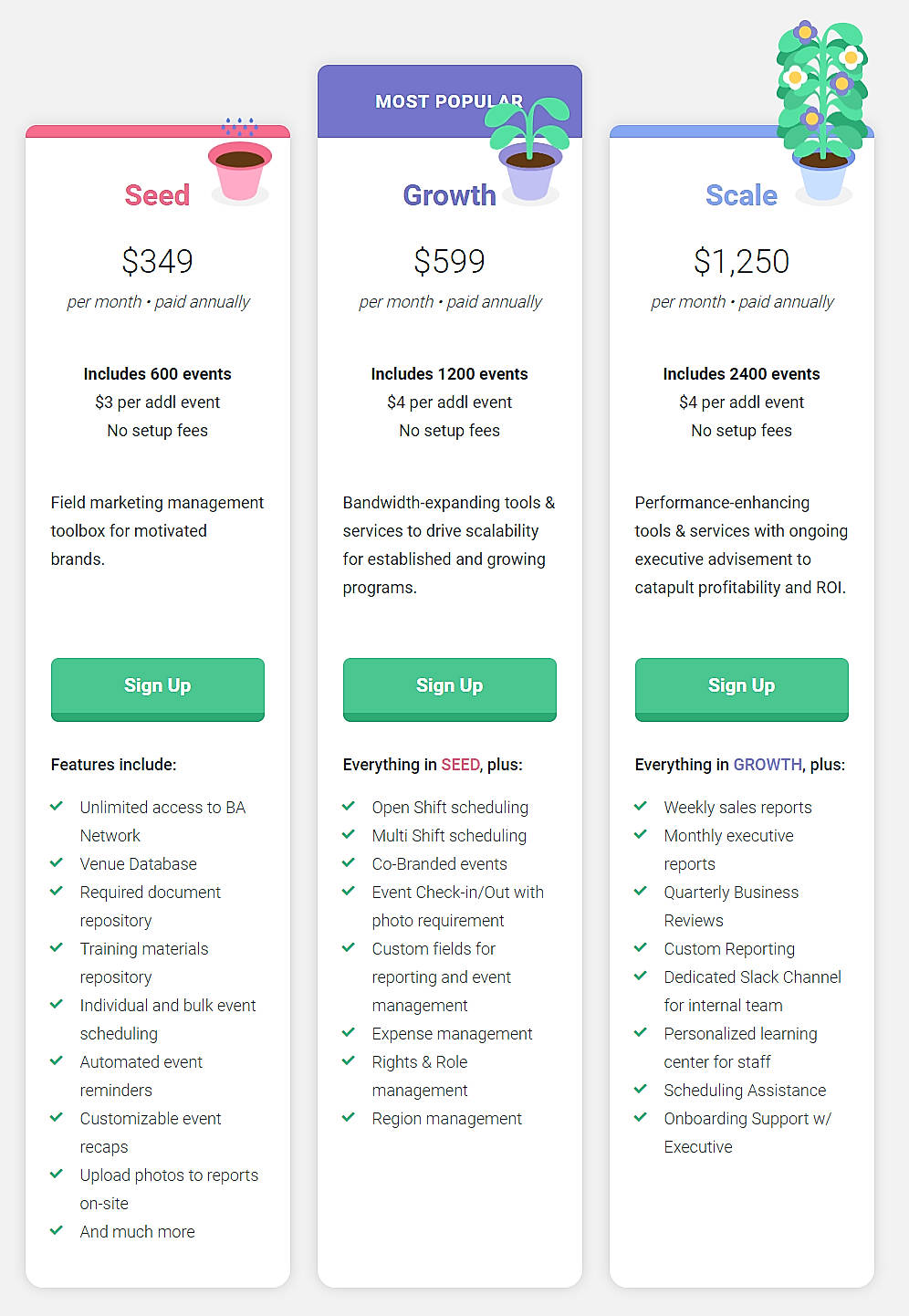This screenshot has height=1316, width=909.
Task: Click the SEED link in Growth's feature list
Action: tap(461, 764)
